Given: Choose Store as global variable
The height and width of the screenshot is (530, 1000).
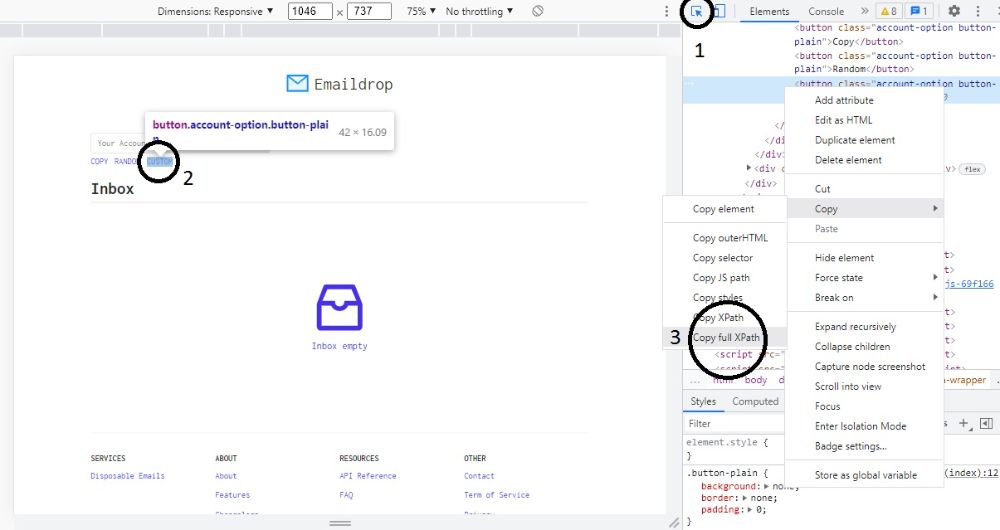Looking at the screenshot, I should pos(864,475).
